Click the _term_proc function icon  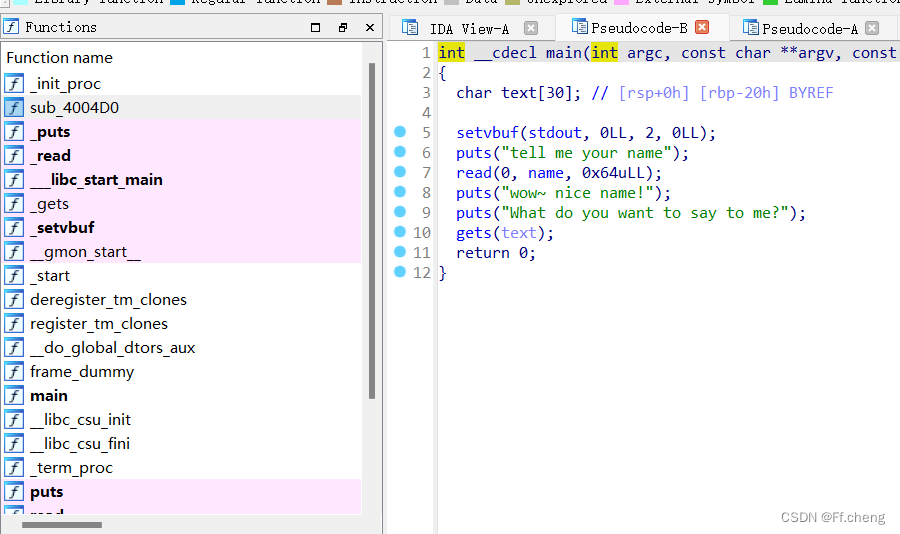pos(14,468)
